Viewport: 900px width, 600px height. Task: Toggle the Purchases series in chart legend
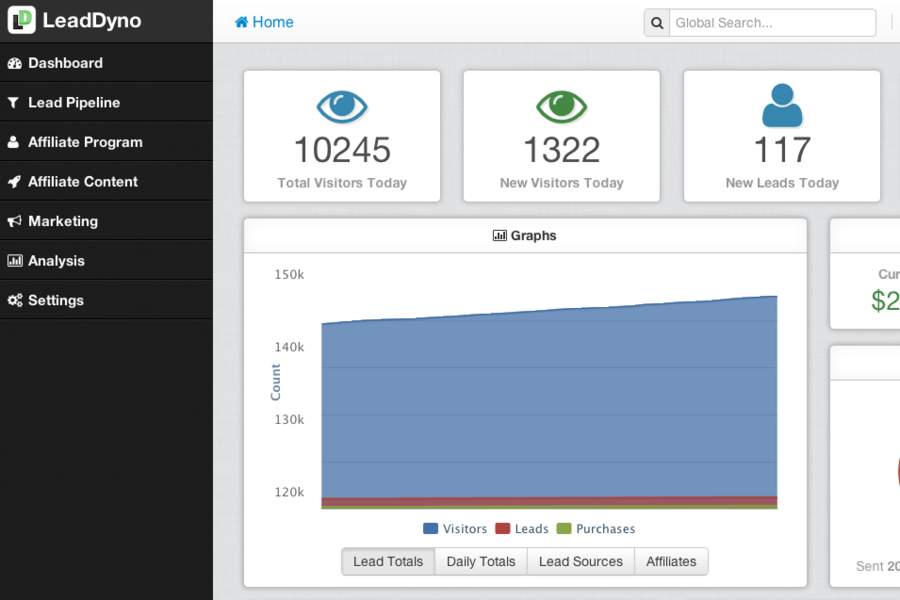click(x=595, y=529)
